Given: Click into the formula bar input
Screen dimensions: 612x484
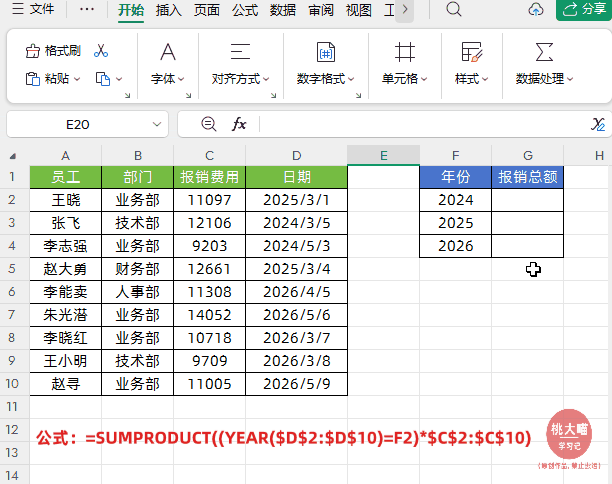Looking at the screenshot, I should [423, 125].
